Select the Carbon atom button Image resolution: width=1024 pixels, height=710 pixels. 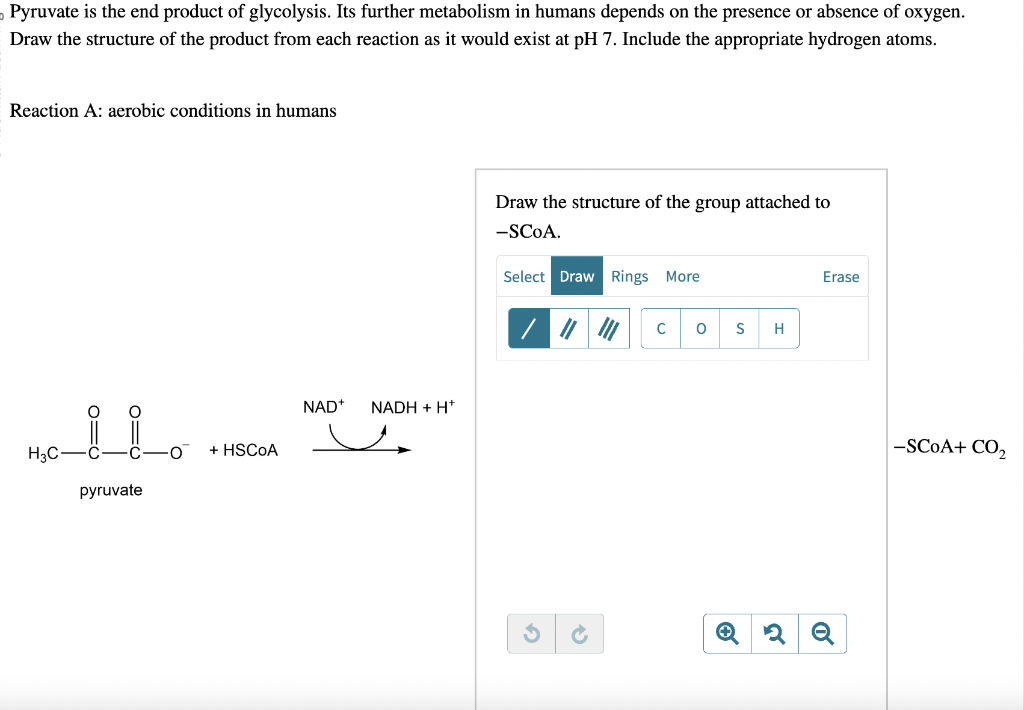tap(661, 328)
